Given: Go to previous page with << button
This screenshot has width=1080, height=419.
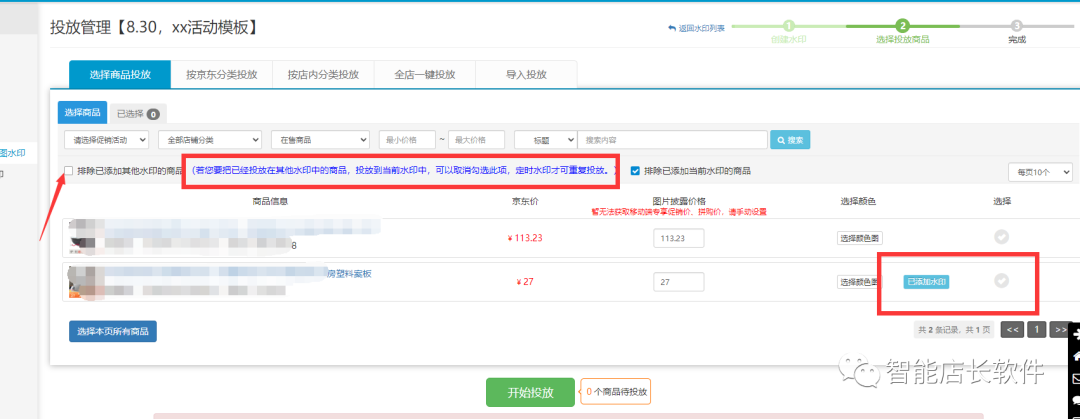Looking at the screenshot, I should (1013, 329).
